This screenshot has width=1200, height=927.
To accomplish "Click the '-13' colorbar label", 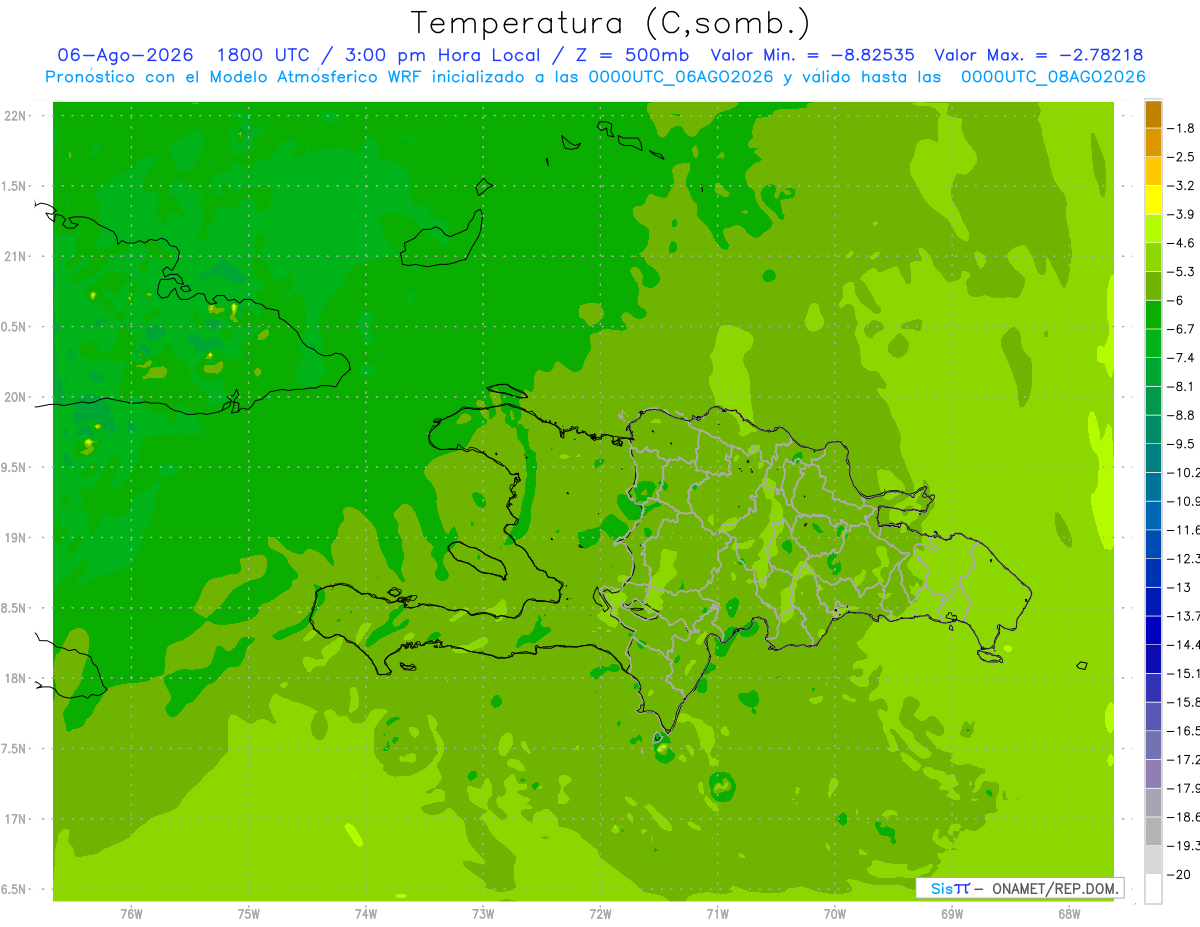I will point(1181,587).
